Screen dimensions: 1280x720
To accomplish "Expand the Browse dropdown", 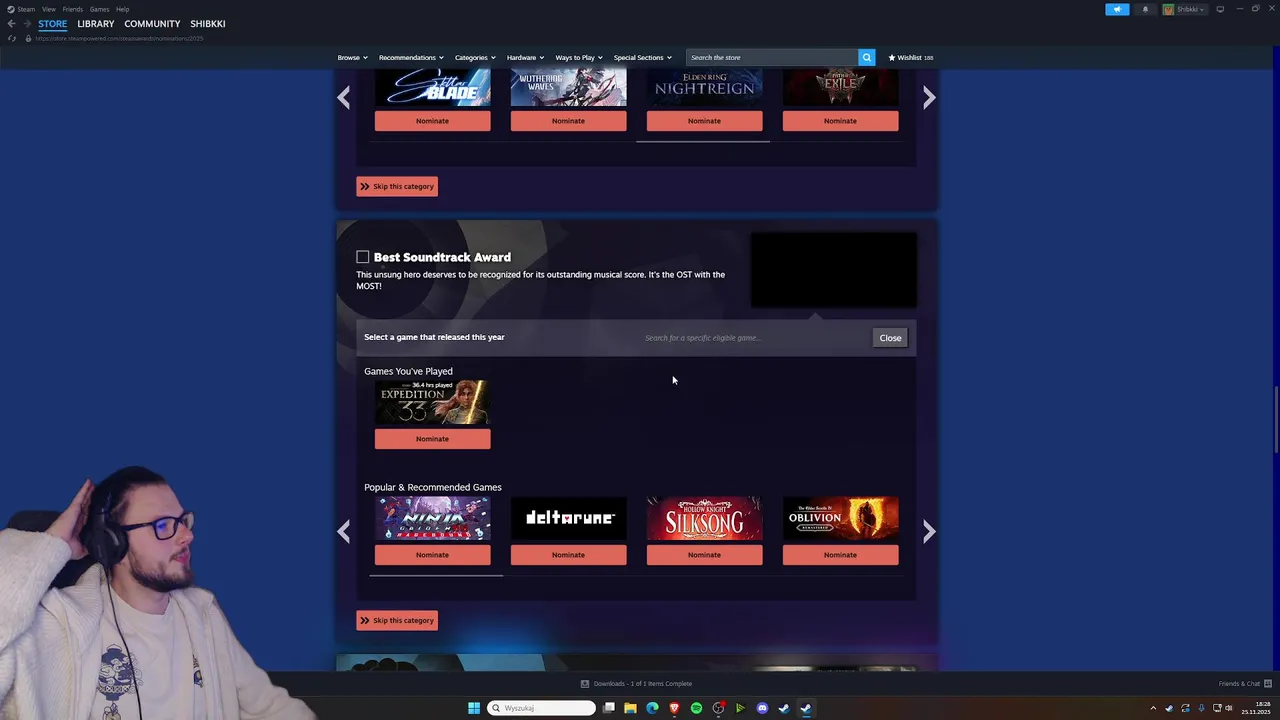I will tap(352, 57).
